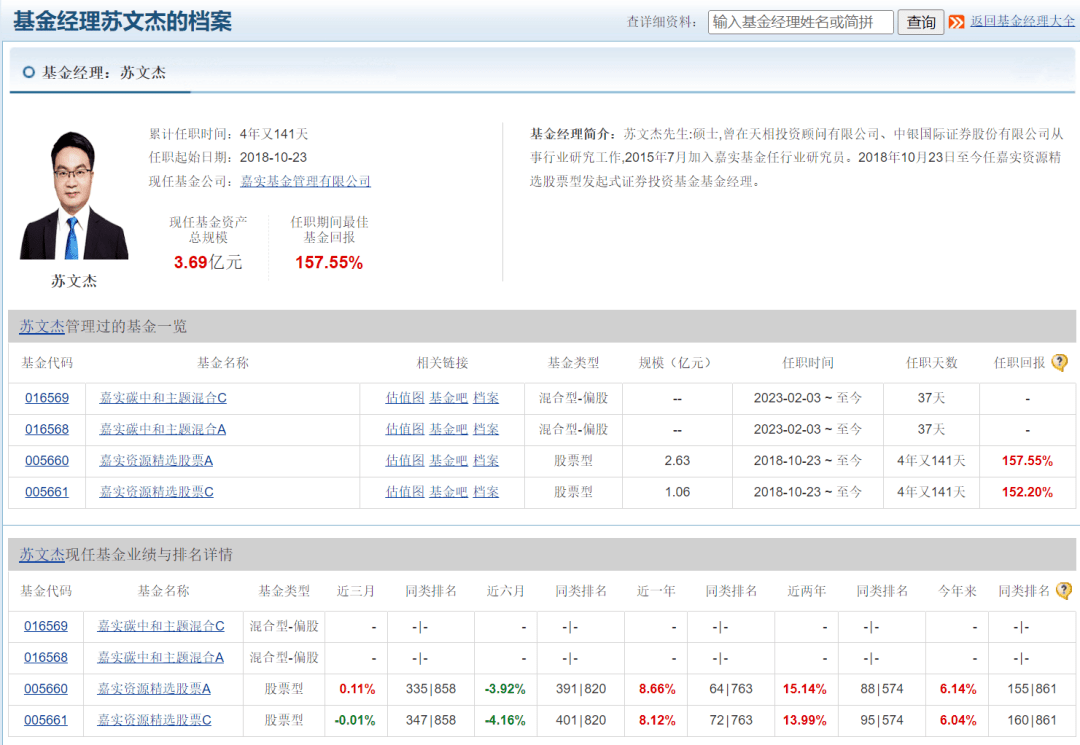Viewport: 1080px width, 745px height.
Task: Click the 1.06 fund size cell
Action: point(677,492)
